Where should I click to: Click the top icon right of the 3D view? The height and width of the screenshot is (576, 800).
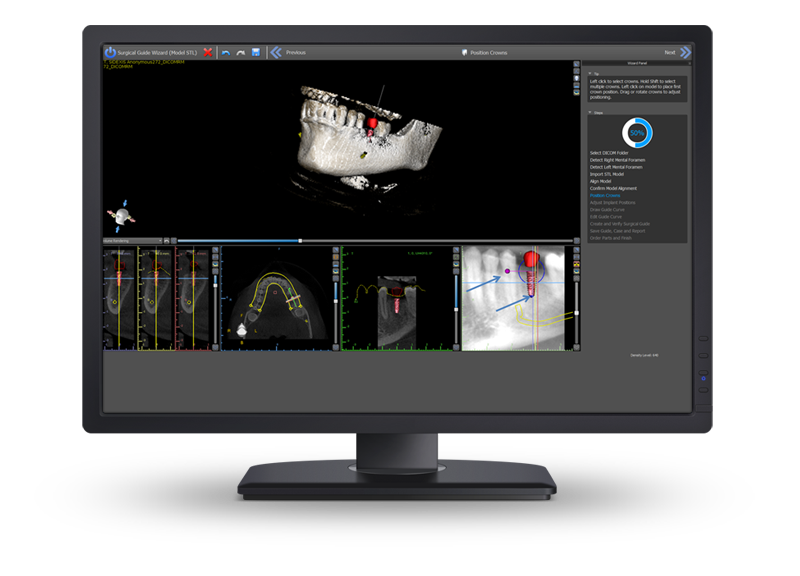coord(577,64)
